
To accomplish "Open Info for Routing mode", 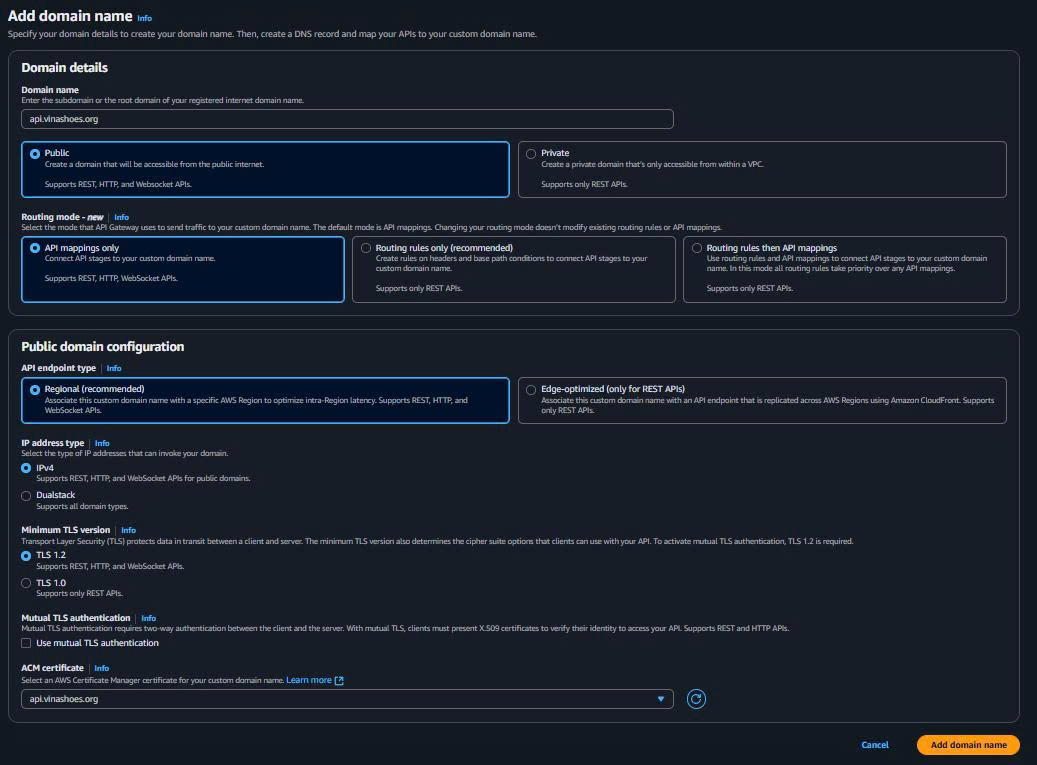I will click(x=121, y=216).
